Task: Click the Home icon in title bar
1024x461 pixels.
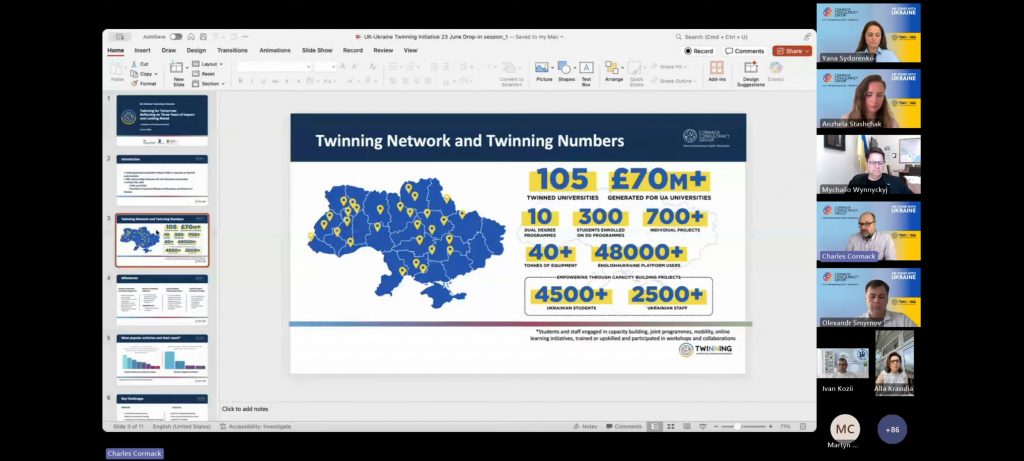Action: tap(191, 37)
